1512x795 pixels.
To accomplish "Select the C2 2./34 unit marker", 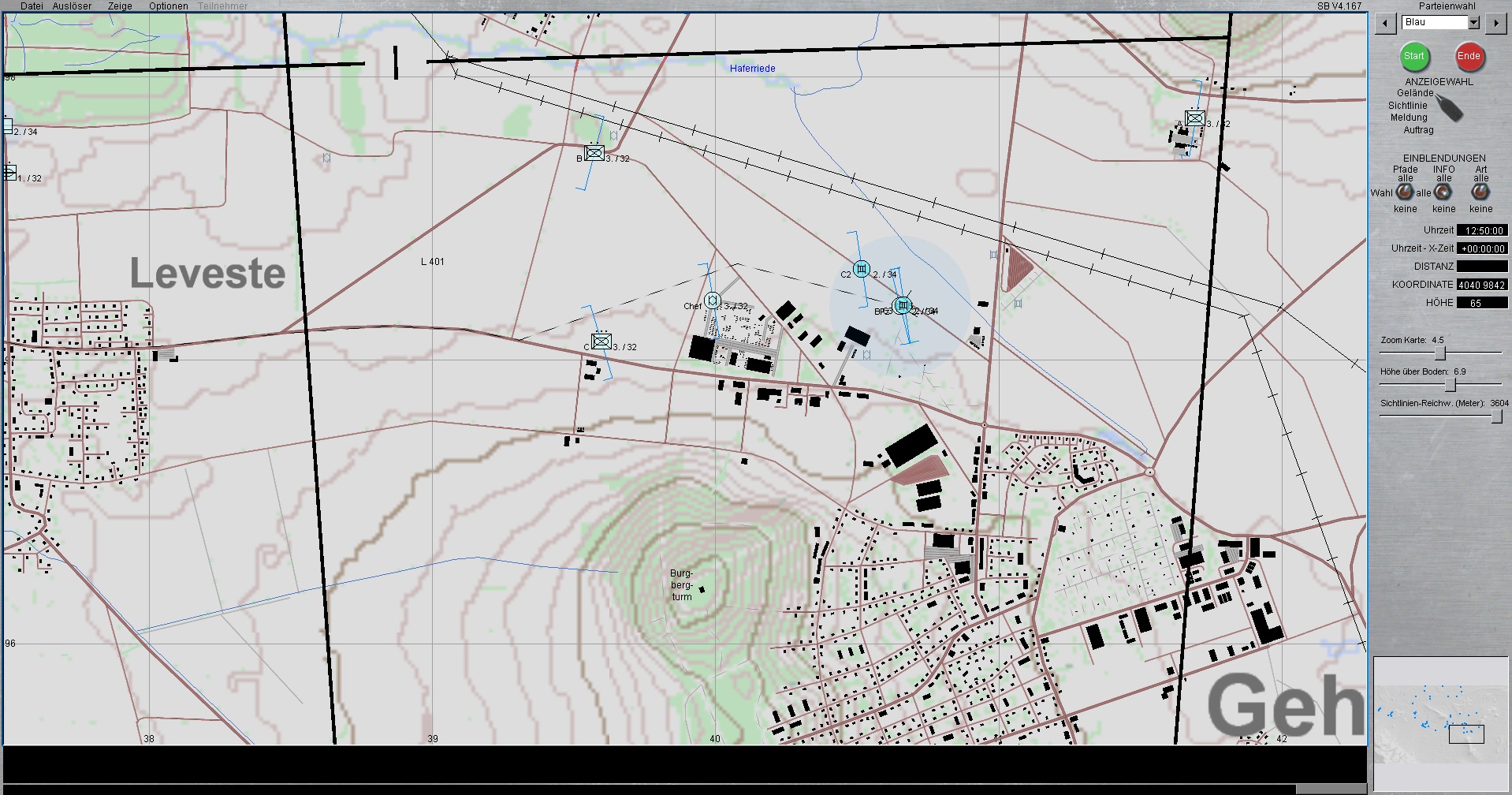I will tap(862, 269).
